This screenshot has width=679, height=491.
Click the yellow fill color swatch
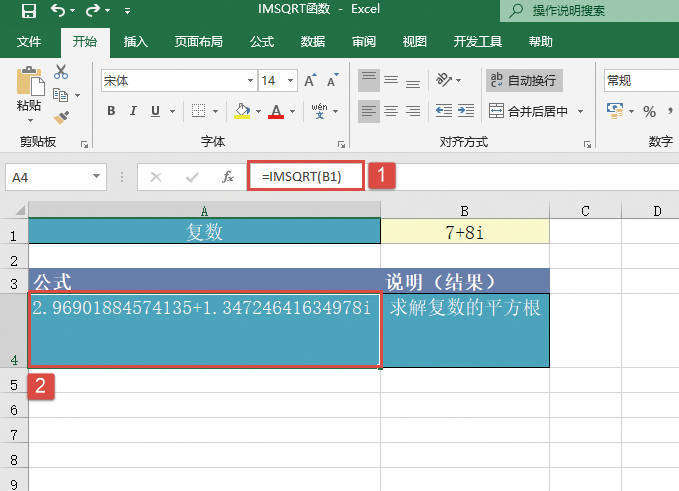click(x=241, y=111)
